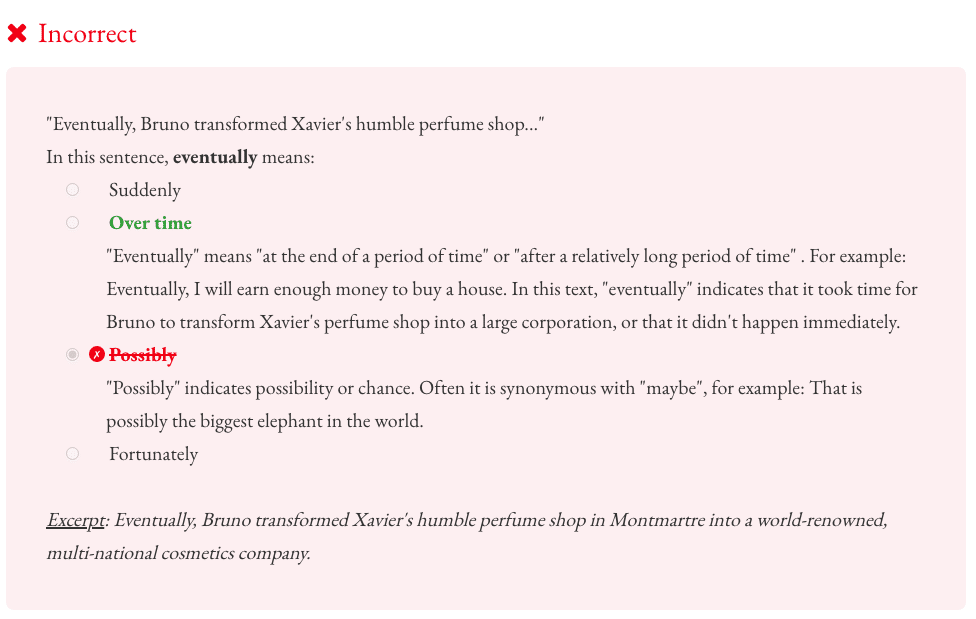
Task: Select the Suddenly radio button
Action: point(72,190)
